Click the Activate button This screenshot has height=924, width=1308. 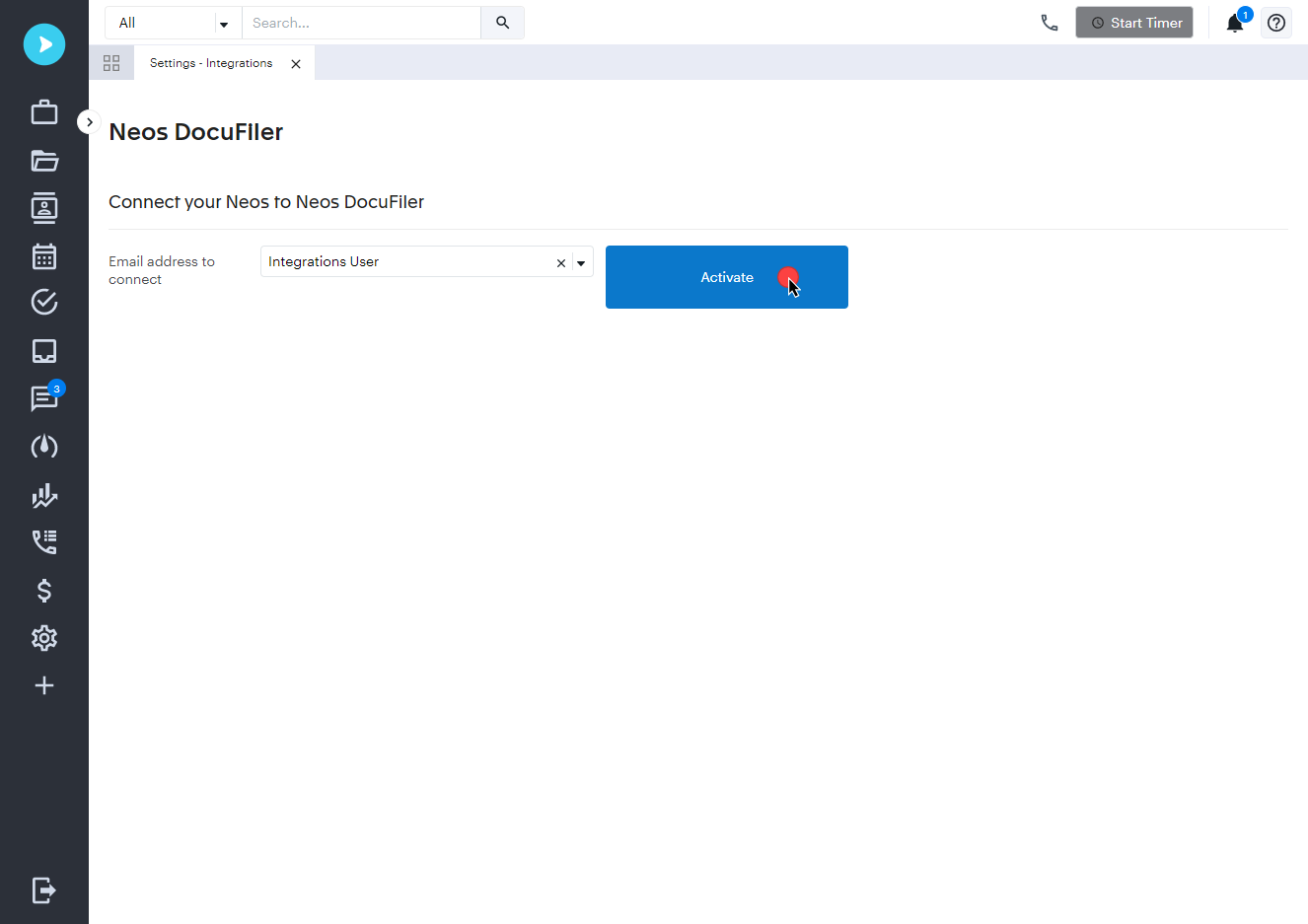(727, 277)
